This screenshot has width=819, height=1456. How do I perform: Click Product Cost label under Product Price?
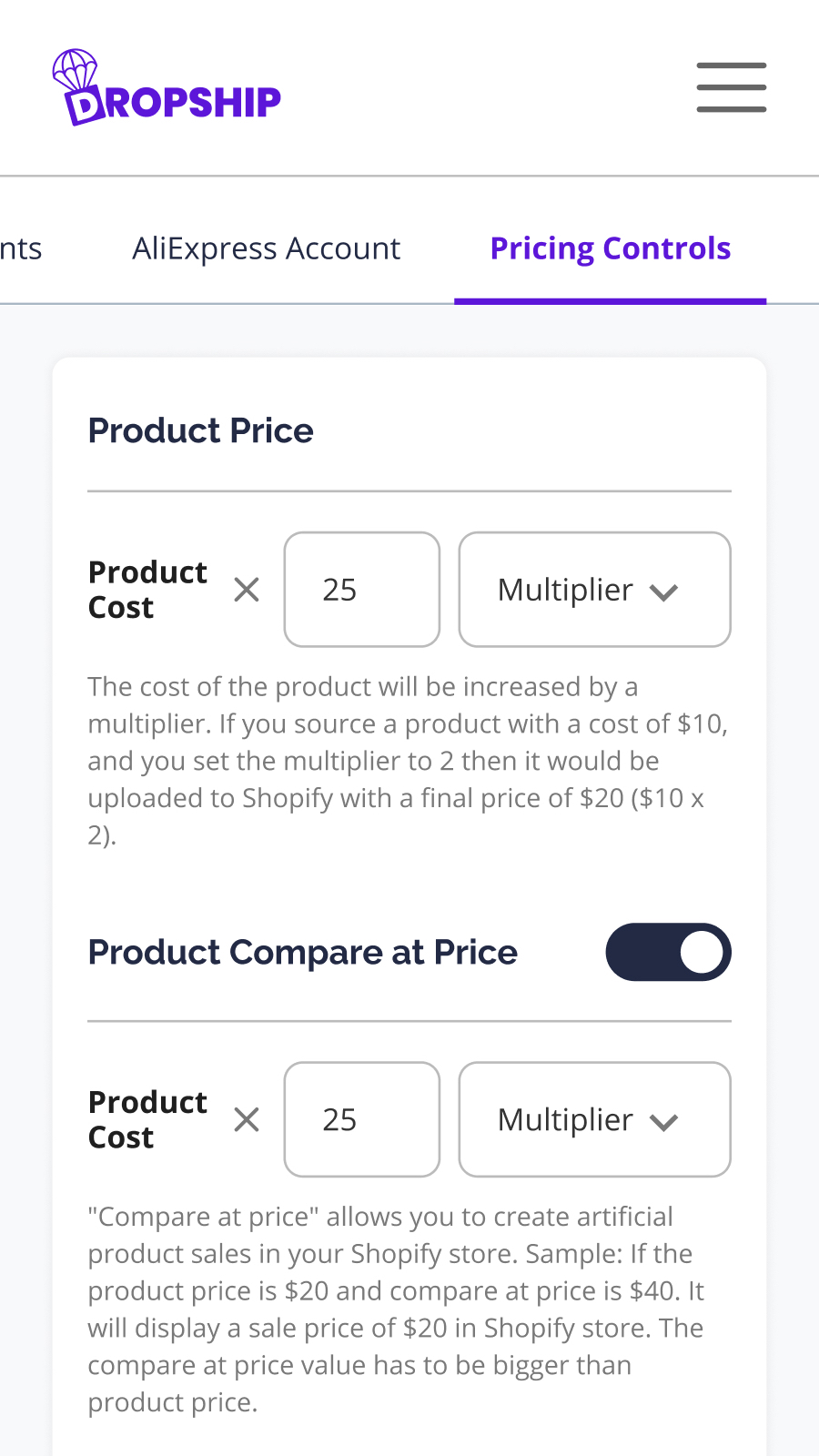[147, 590]
